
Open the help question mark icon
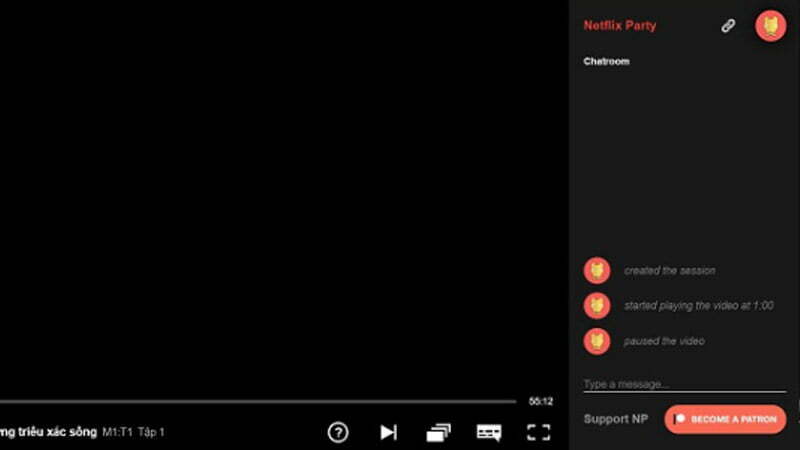point(338,432)
